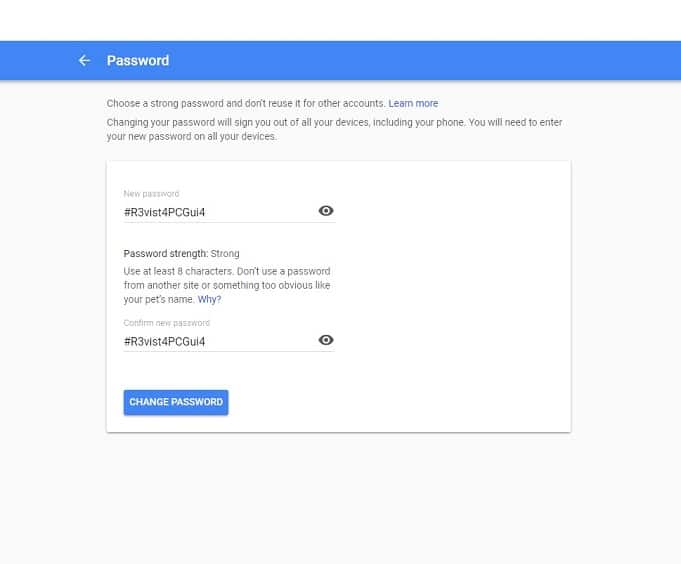
Task: Click the Strong strength indicator word
Action: pos(225,254)
